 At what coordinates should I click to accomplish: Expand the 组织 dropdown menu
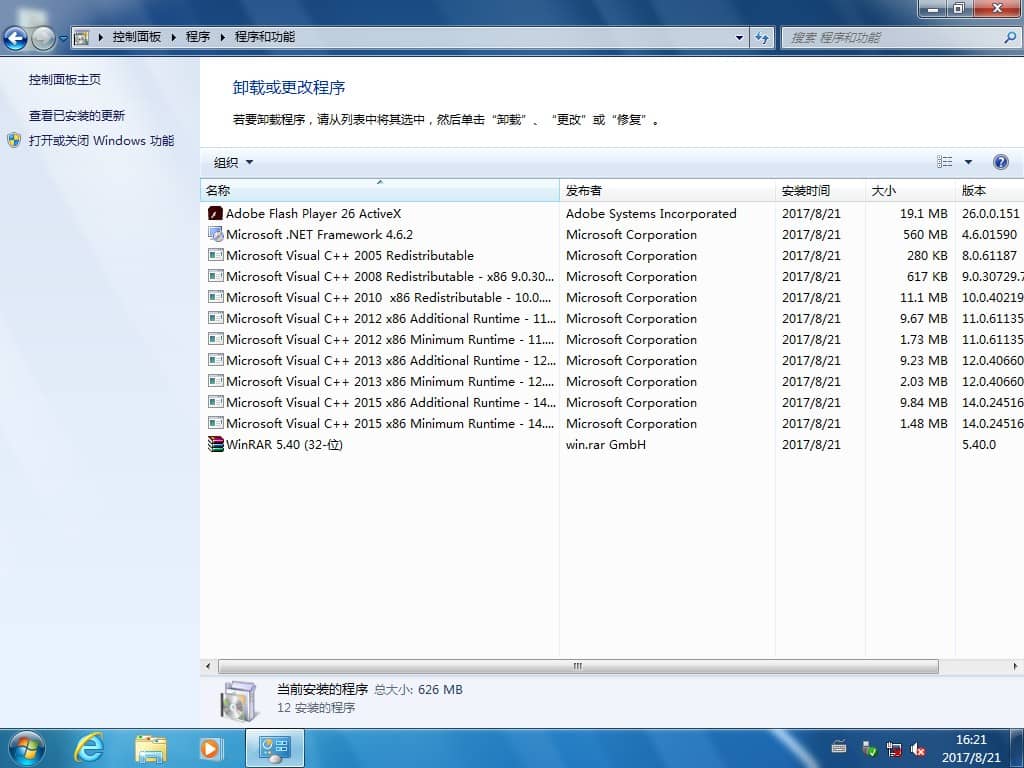pos(233,162)
